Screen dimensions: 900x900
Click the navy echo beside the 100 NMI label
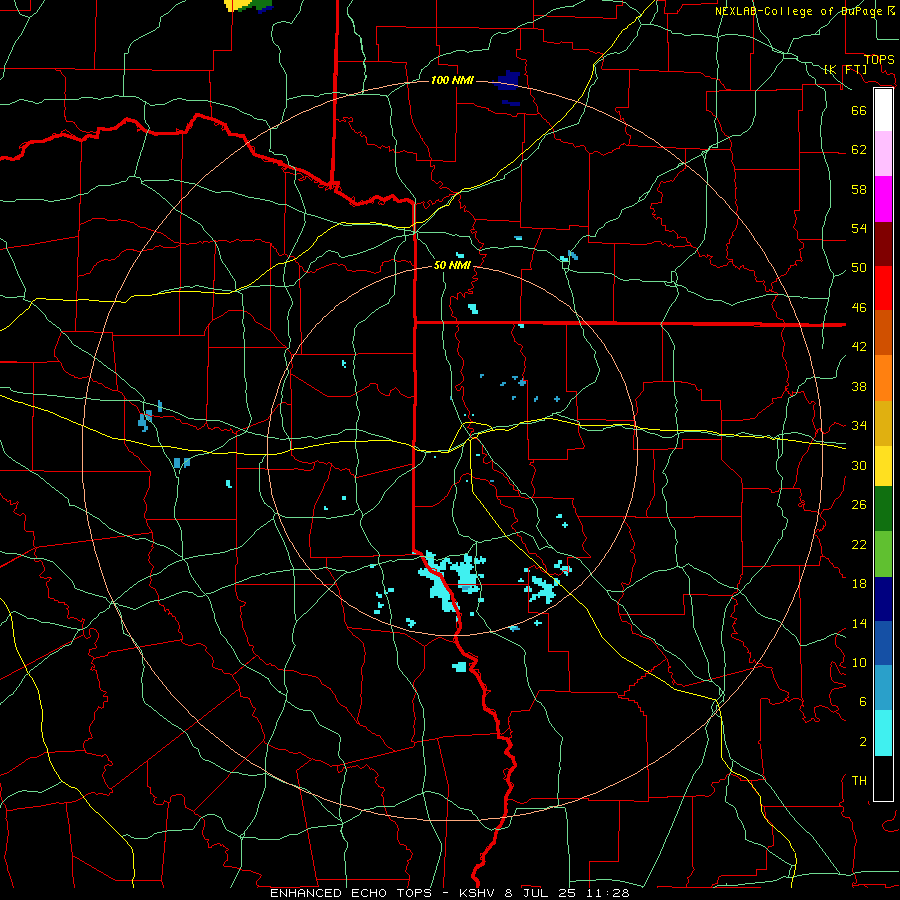pyautogui.click(x=509, y=81)
